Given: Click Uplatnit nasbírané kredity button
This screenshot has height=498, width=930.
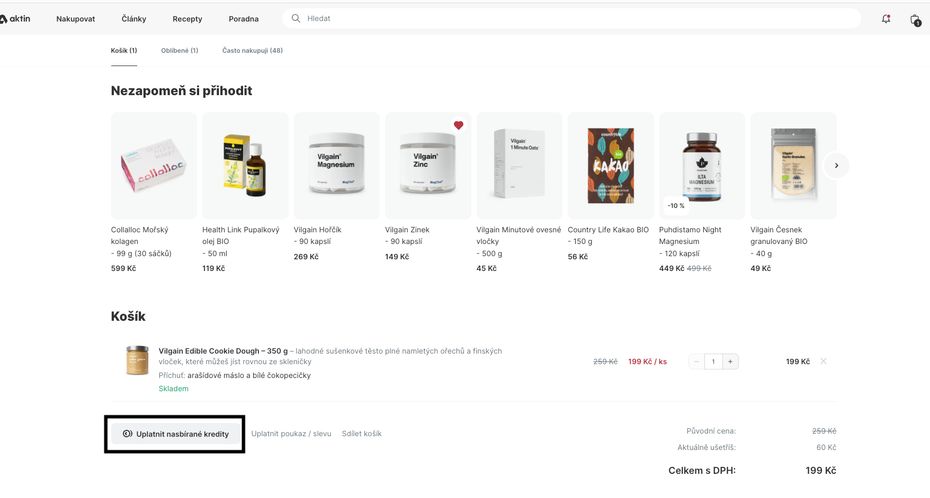Looking at the screenshot, I should [175, 434].
